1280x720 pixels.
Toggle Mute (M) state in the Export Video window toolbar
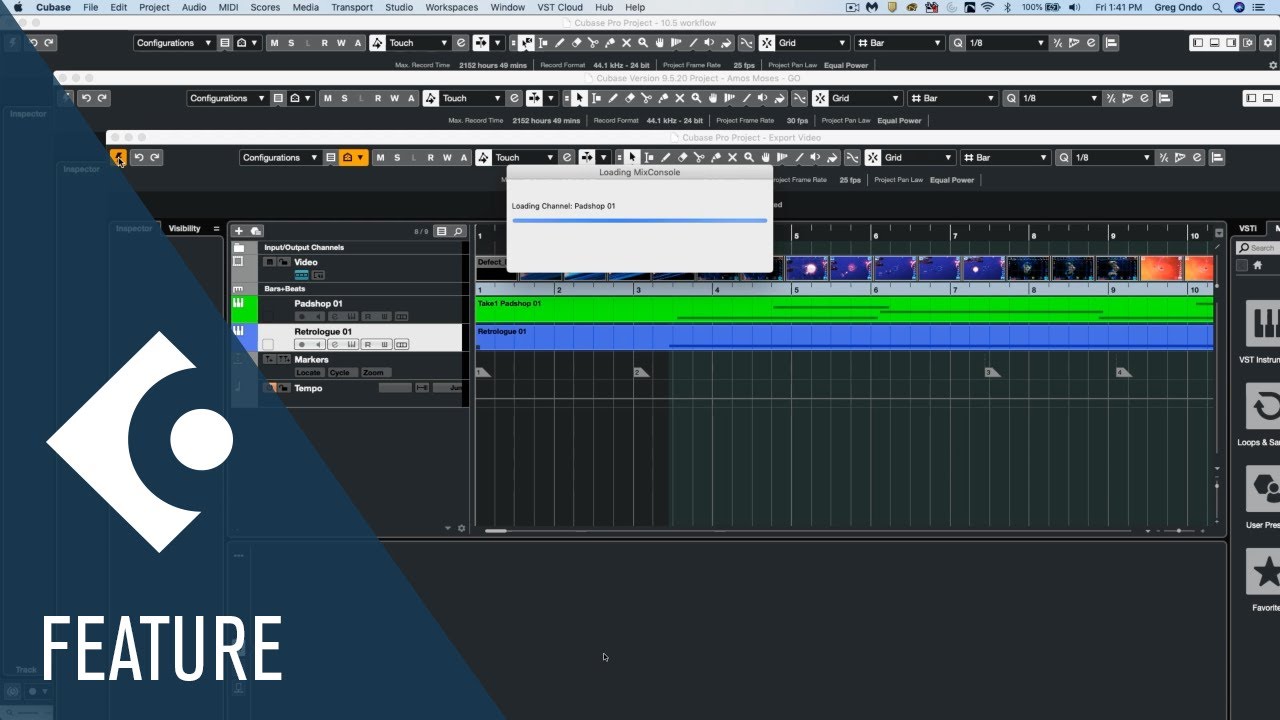[x=380, y=157]
